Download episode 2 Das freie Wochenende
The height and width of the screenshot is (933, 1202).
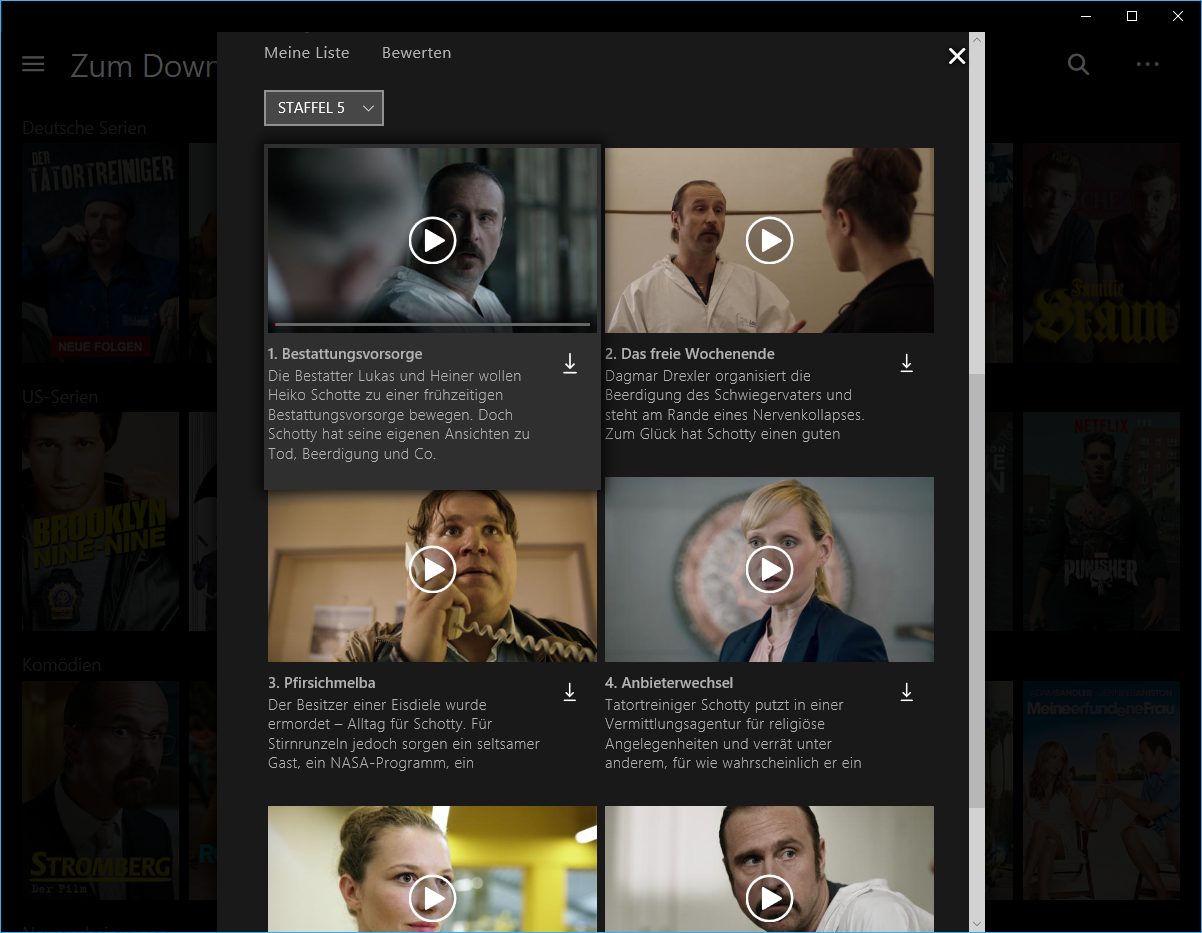[907, 364]
